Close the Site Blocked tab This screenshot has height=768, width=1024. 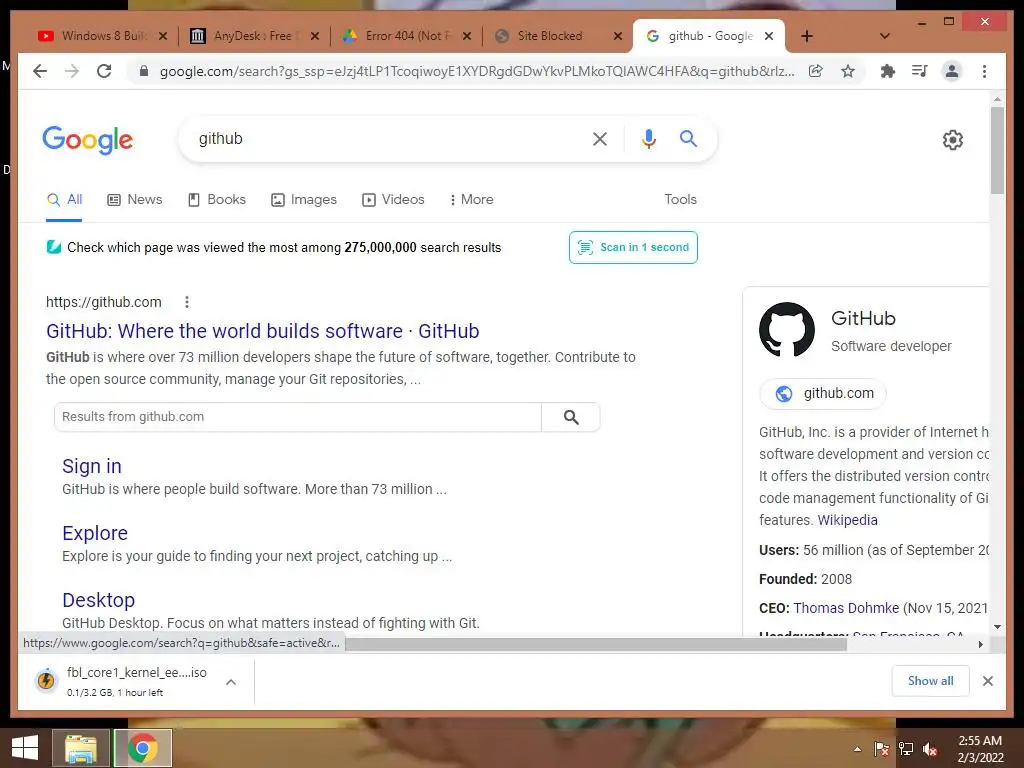tap(618, 36)
